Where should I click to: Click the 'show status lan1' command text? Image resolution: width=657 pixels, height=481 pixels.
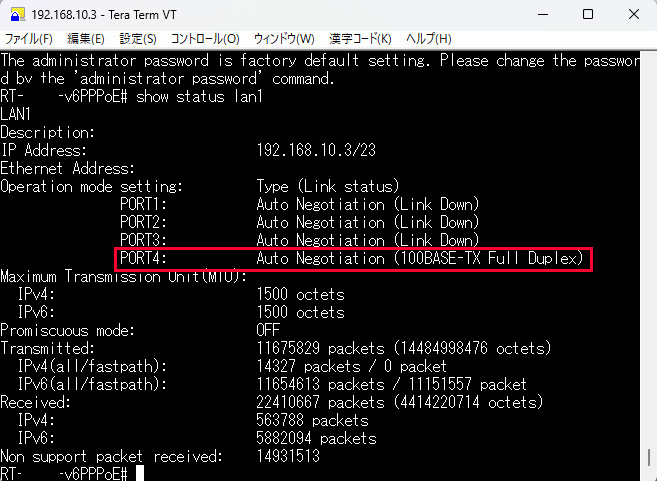pyautogui.click(x=199, y=97)
